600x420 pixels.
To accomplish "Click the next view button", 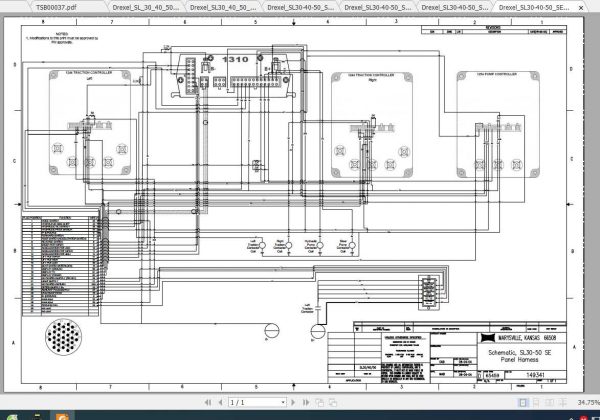I will pyautogui.click(x=333, y=402).
